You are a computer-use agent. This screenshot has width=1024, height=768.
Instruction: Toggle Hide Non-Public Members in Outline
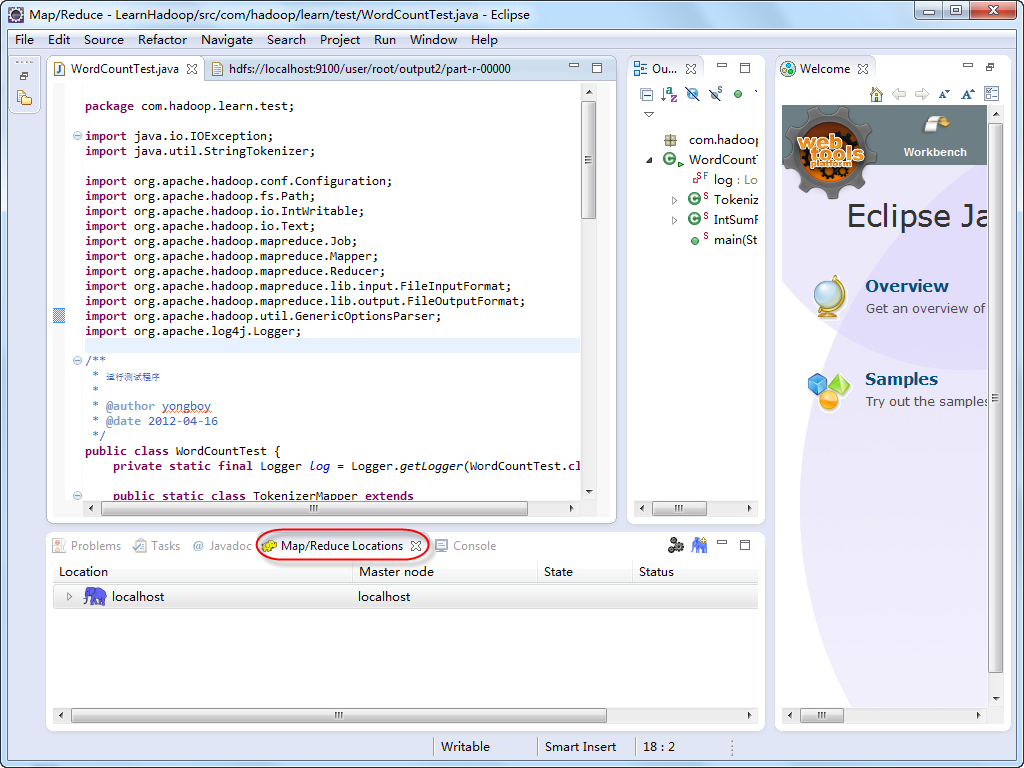pos(736,93)
